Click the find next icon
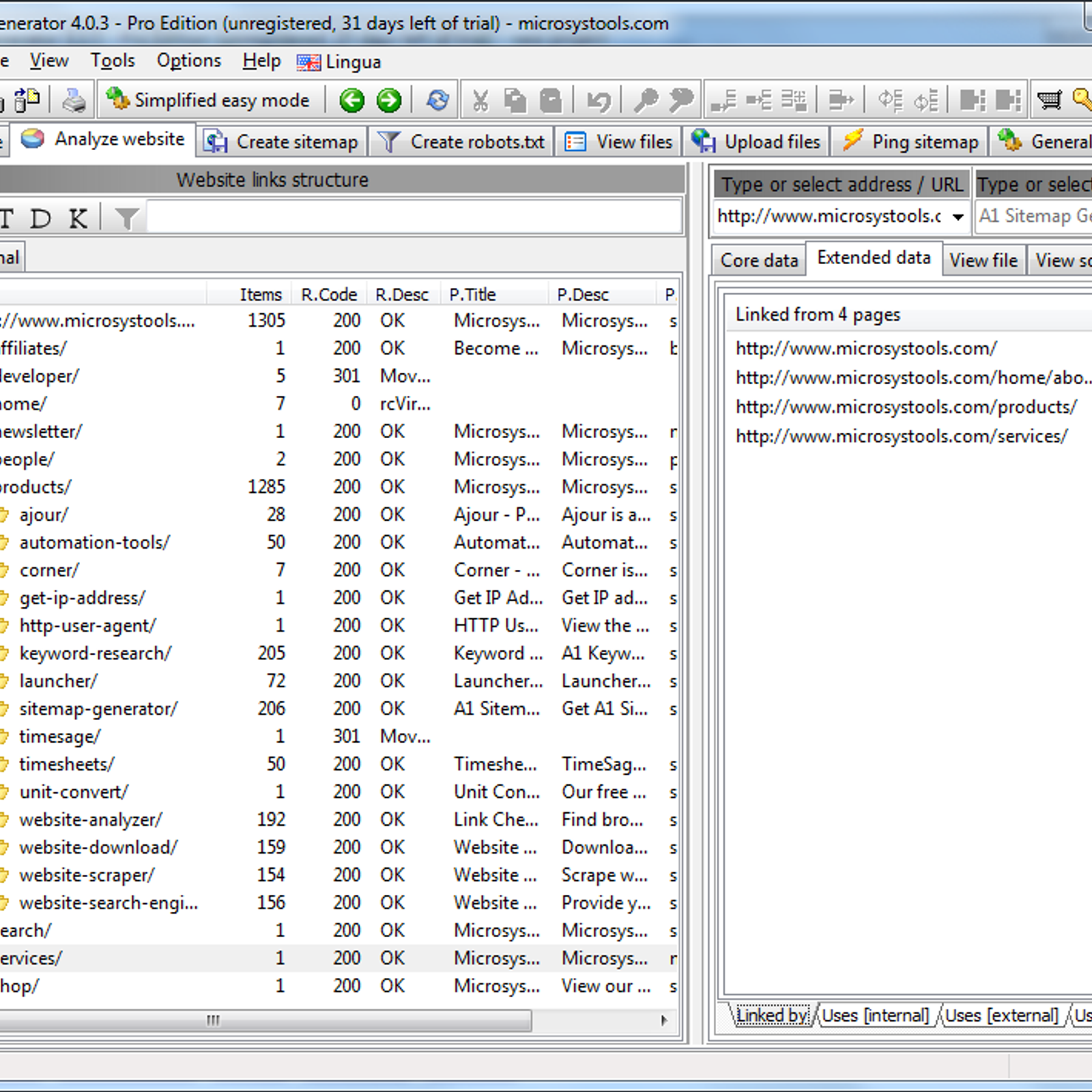This screenshot has height=1092, width=1092. coord(681,101)
